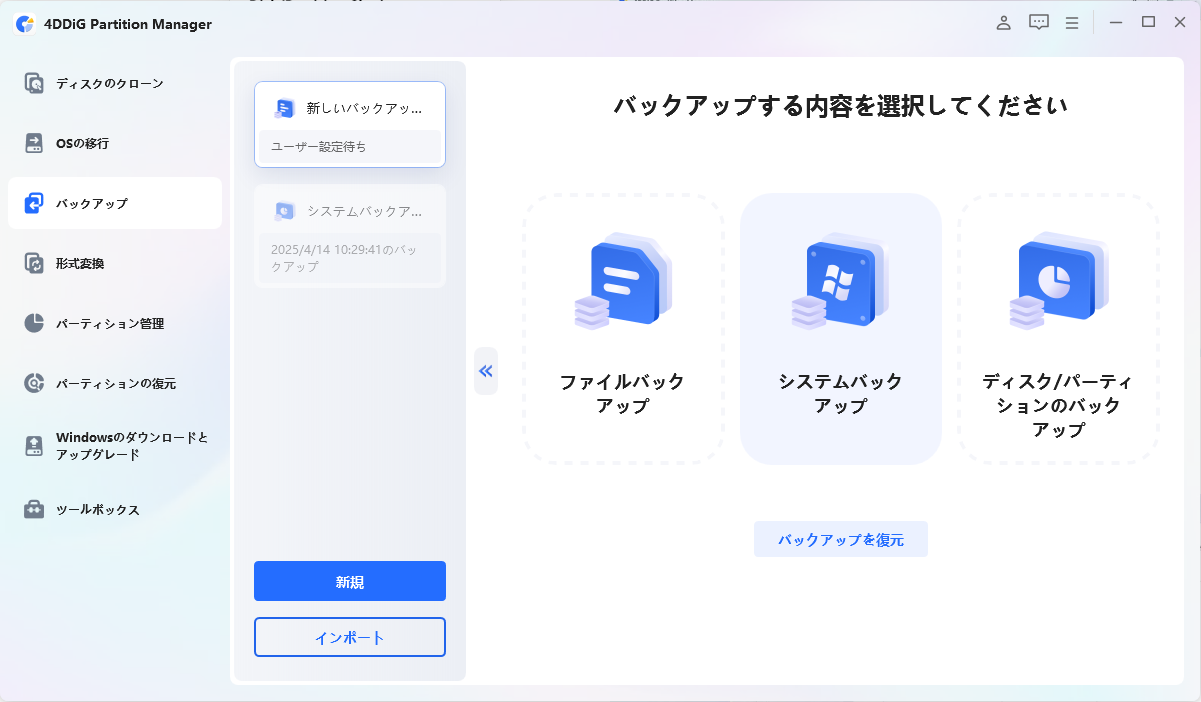Open the hamburger menu icon
This screenshot has height=702, width=1201.
1071,23
